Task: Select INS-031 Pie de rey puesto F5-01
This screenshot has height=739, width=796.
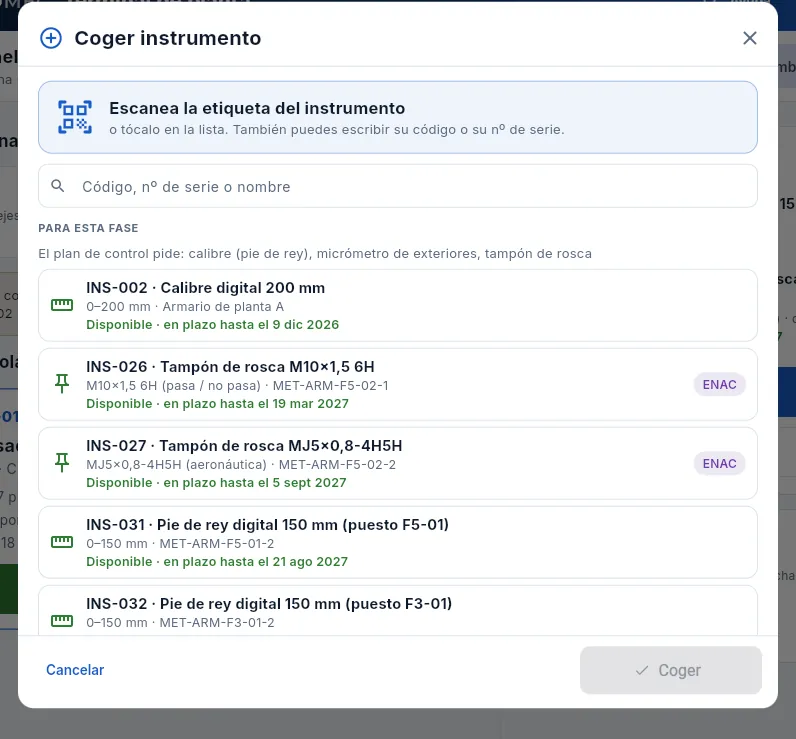Action: tap(398, 543)
